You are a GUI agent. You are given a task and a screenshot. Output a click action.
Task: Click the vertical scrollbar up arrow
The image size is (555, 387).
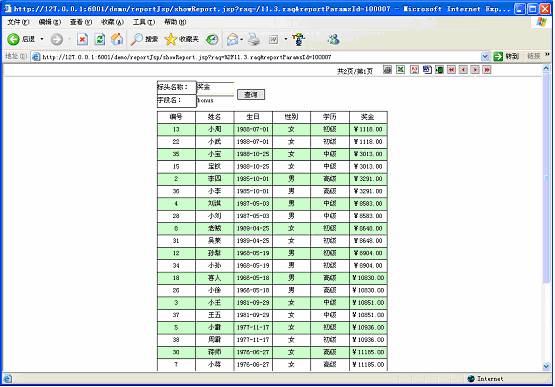click(546, 69)
